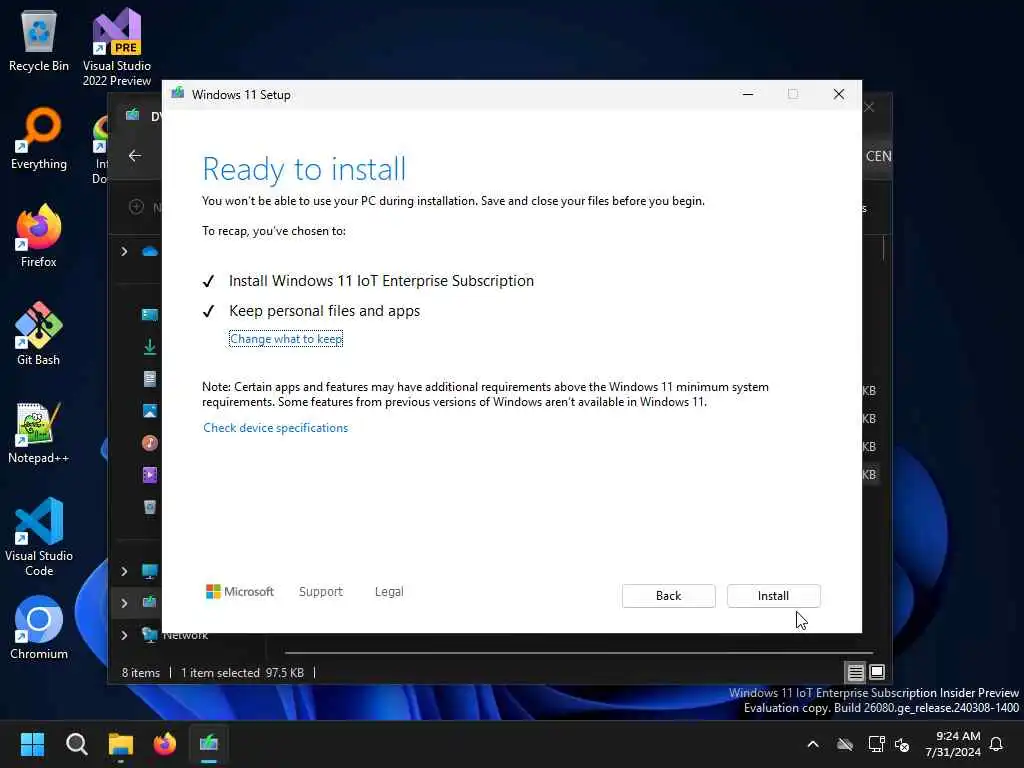Close the Windows 11 Setup window
1024x768 pixels.
tap(839, 95)
